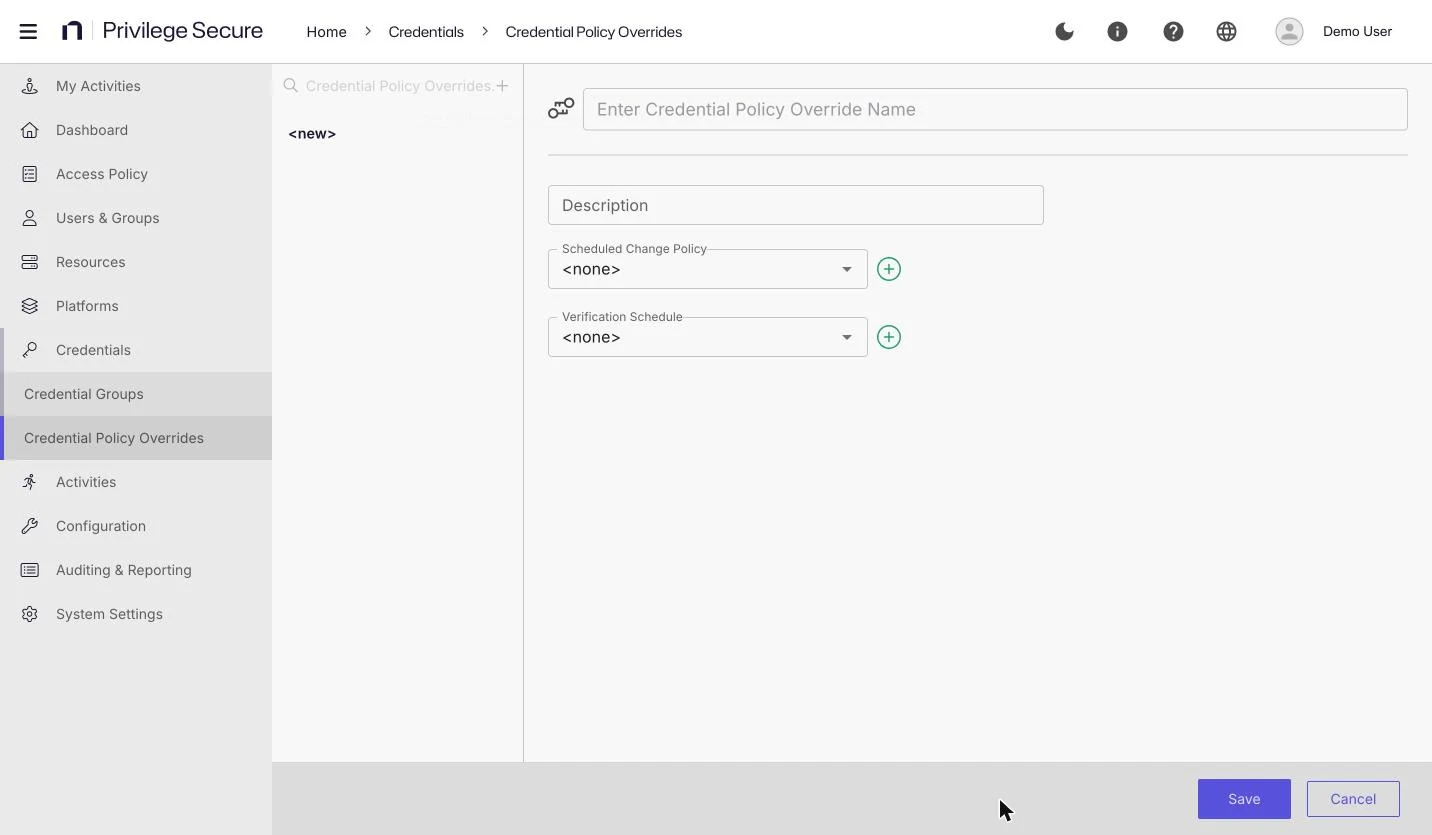Viewport: 1432px width, 835px height.
Task: Go to Credentials breadcrumb link
Action: pyautogui.click(x=426, y=32)
